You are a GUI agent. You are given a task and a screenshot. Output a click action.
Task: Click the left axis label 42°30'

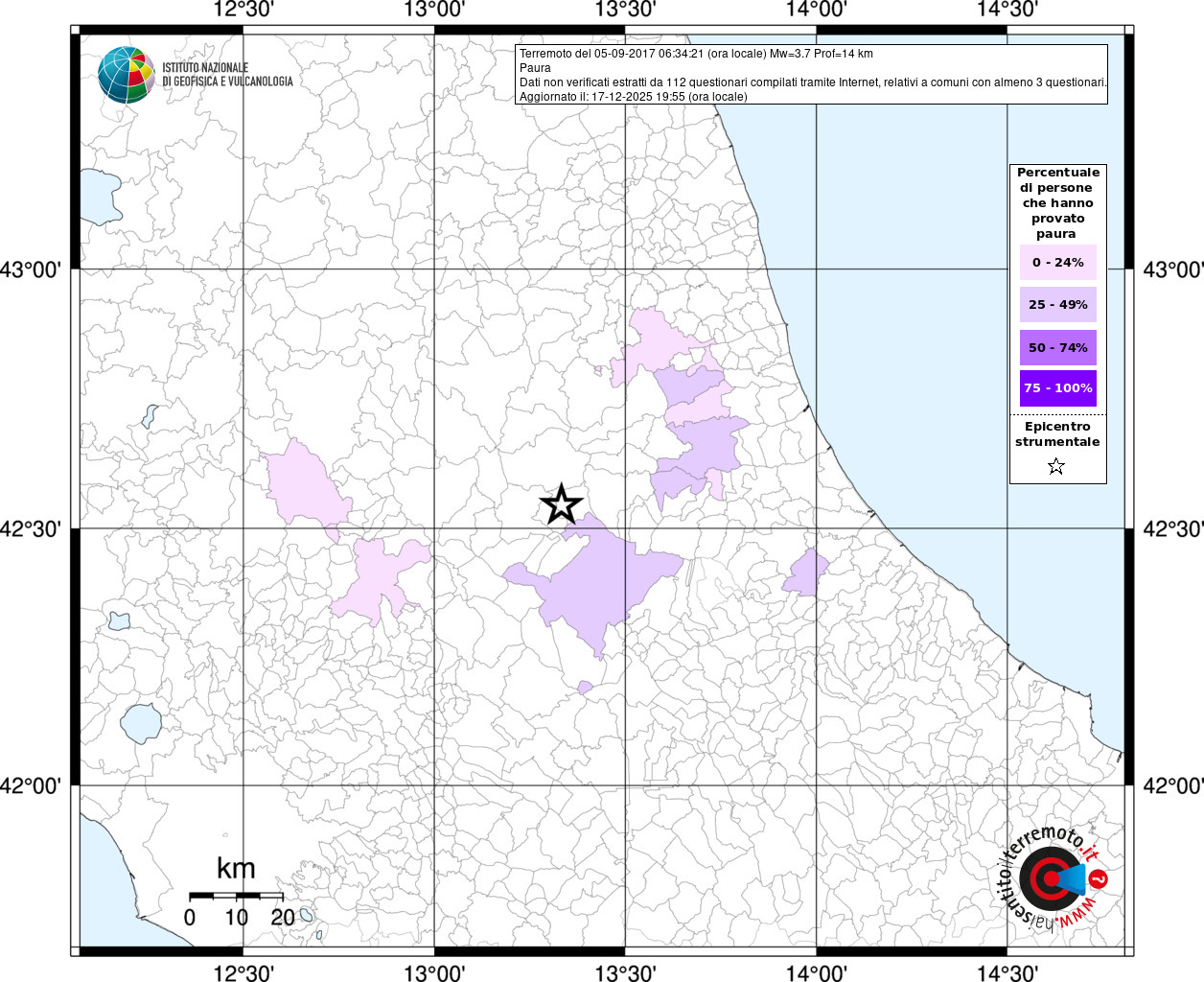coord(31,529)
